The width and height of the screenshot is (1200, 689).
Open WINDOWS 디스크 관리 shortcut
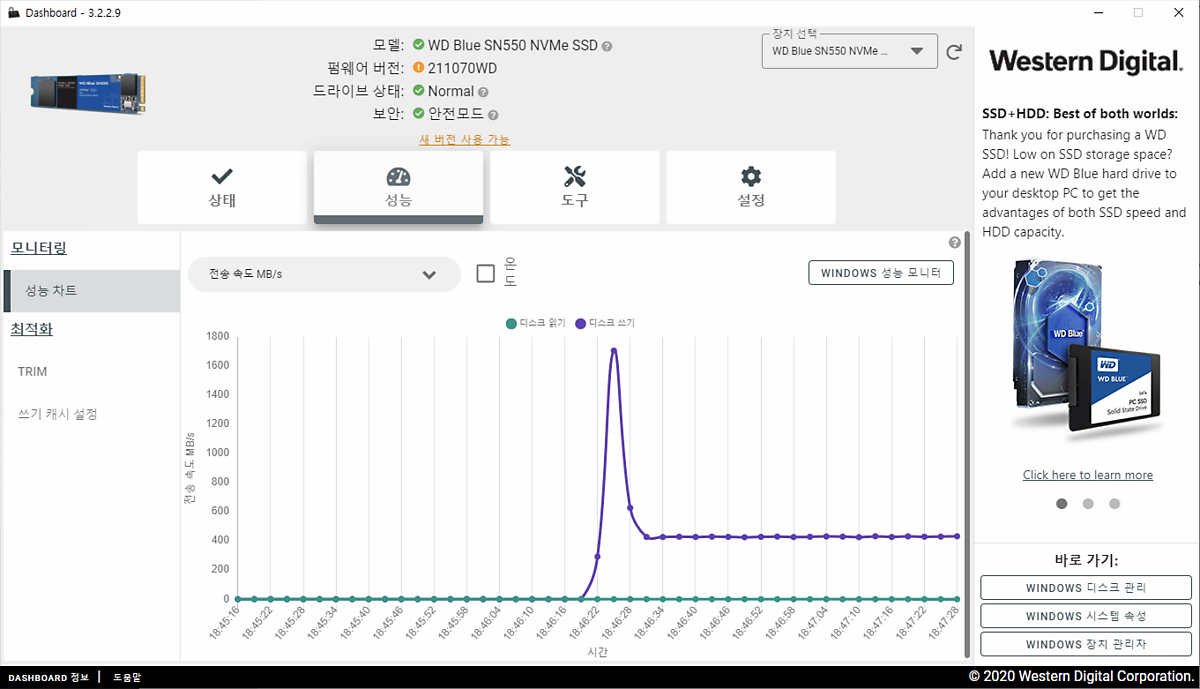[x=1086, y=588]
